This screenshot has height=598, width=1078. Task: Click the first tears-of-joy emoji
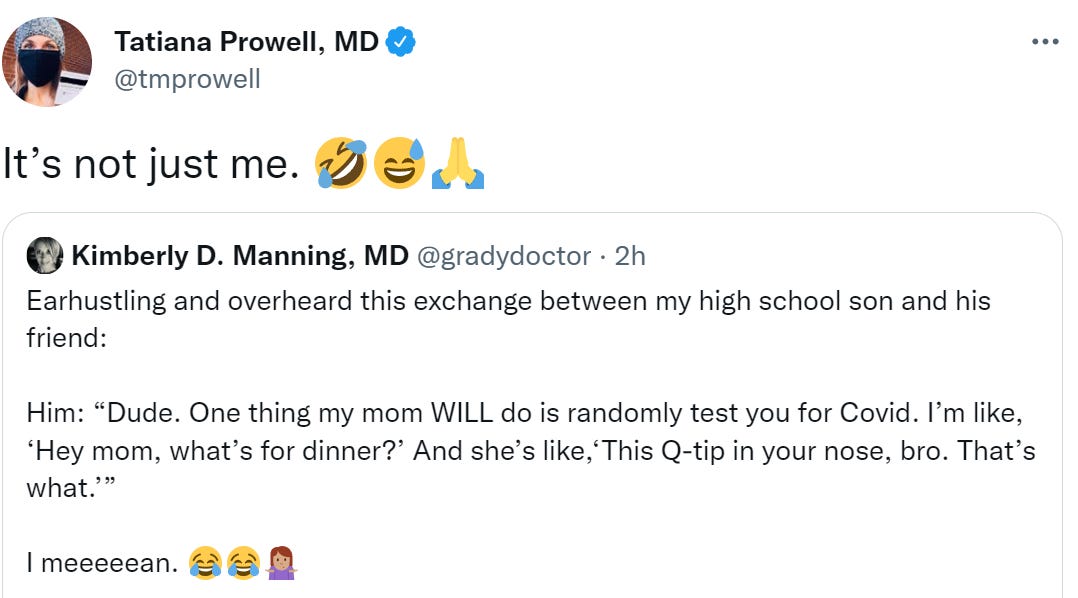(205, 564)
